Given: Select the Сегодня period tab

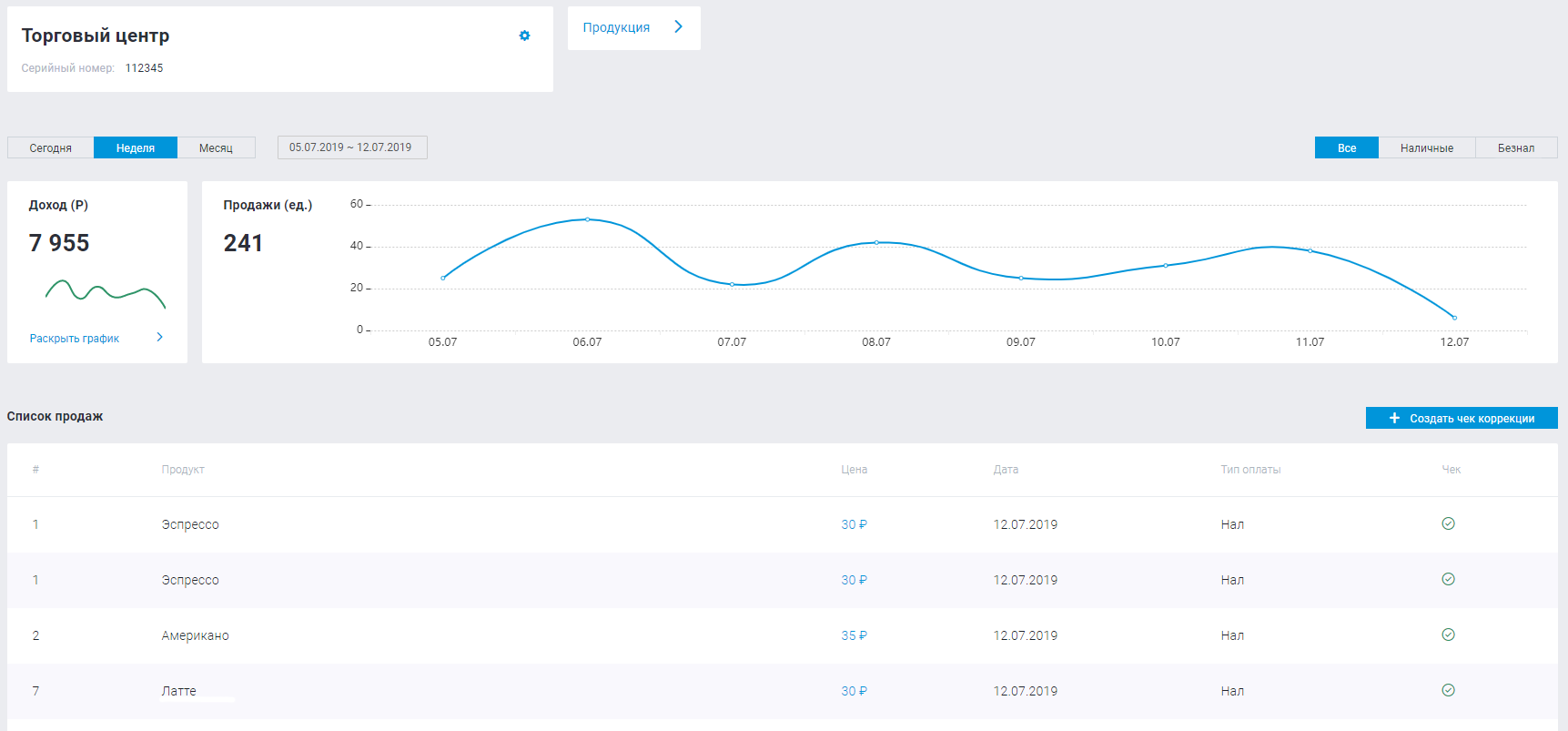Looking at the screenshot, I should coord(50,147).
